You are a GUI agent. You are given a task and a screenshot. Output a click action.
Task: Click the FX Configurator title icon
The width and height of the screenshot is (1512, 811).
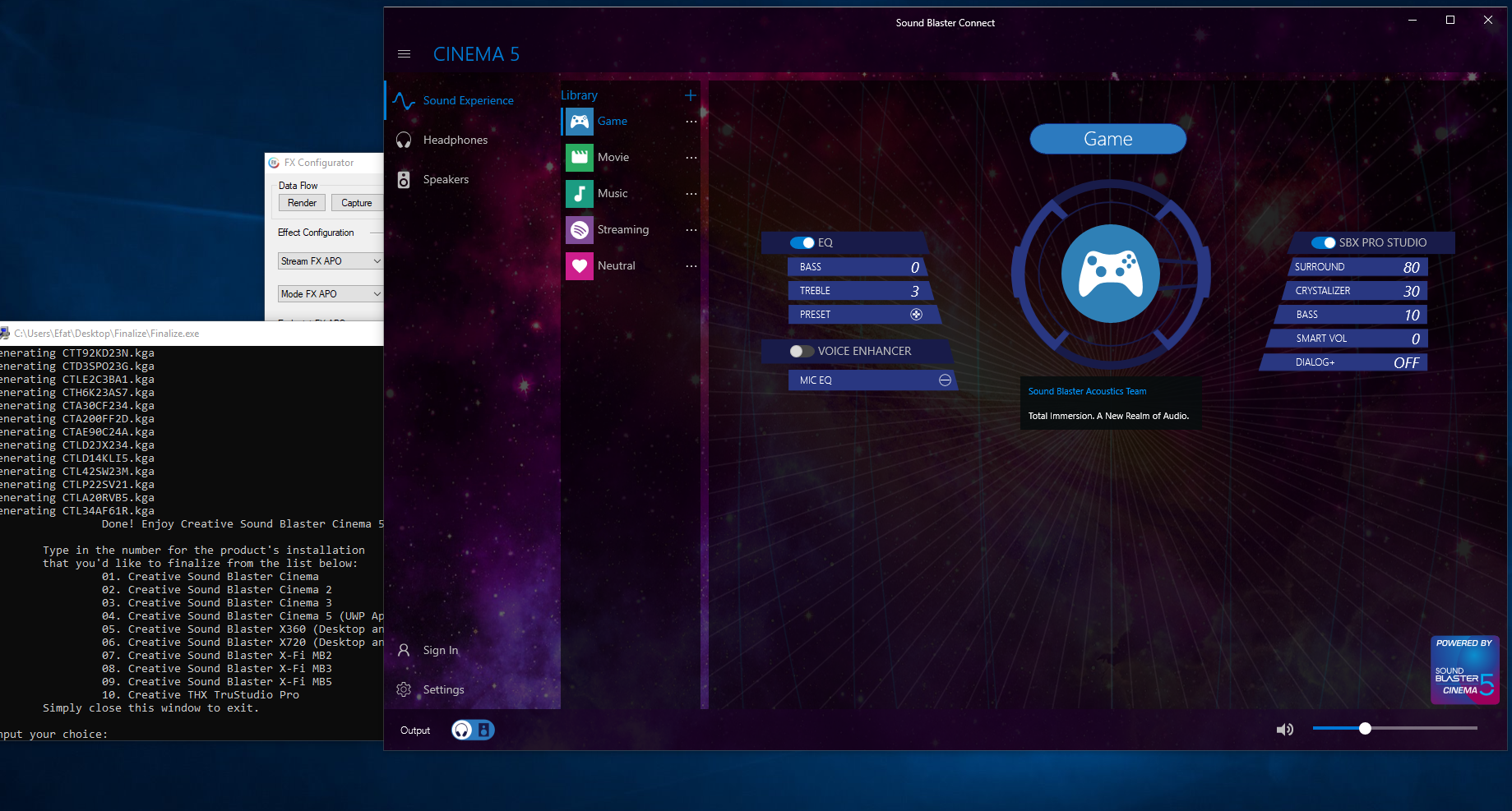coord(274,163)
